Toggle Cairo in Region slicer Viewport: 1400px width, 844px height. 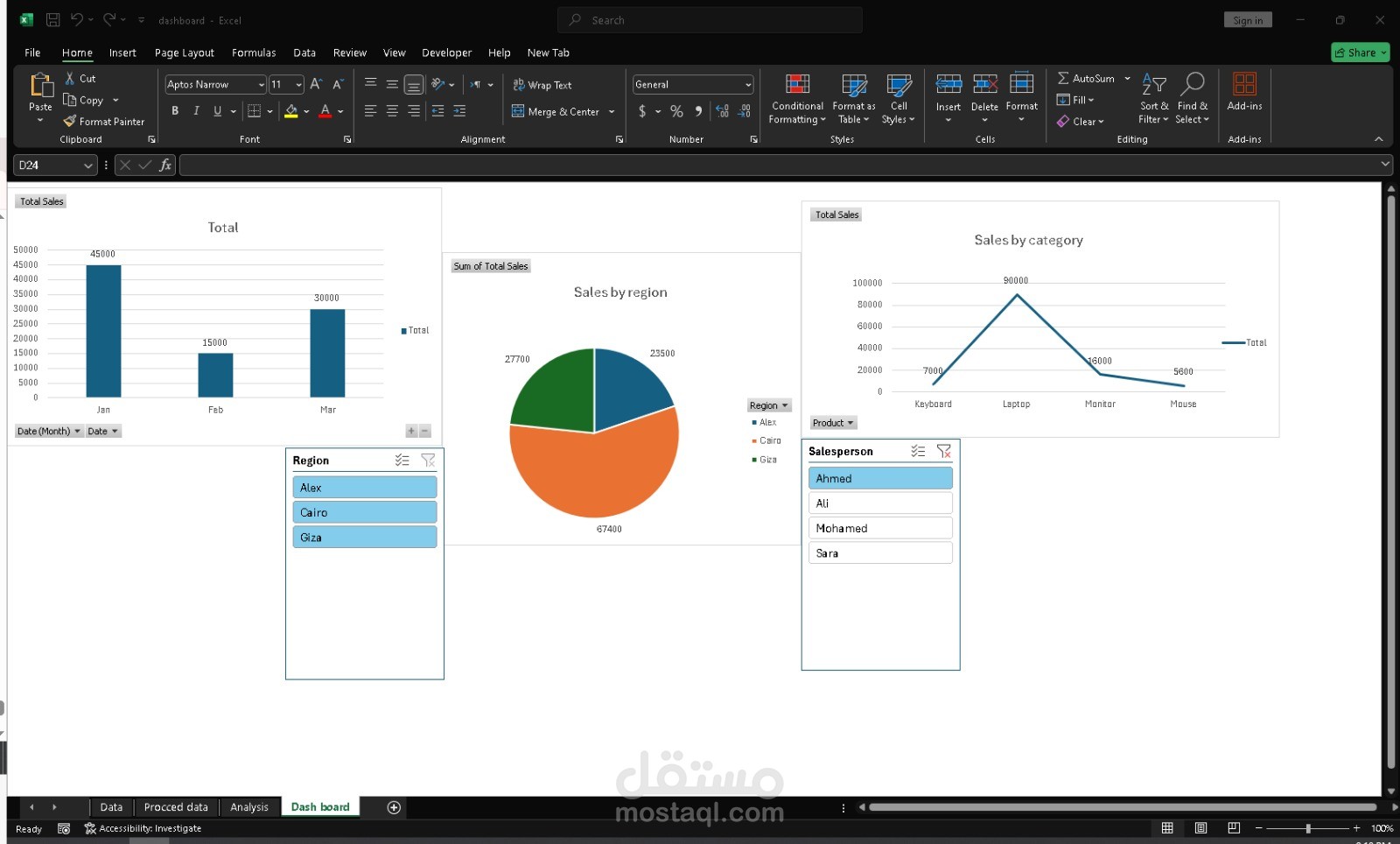364,512
